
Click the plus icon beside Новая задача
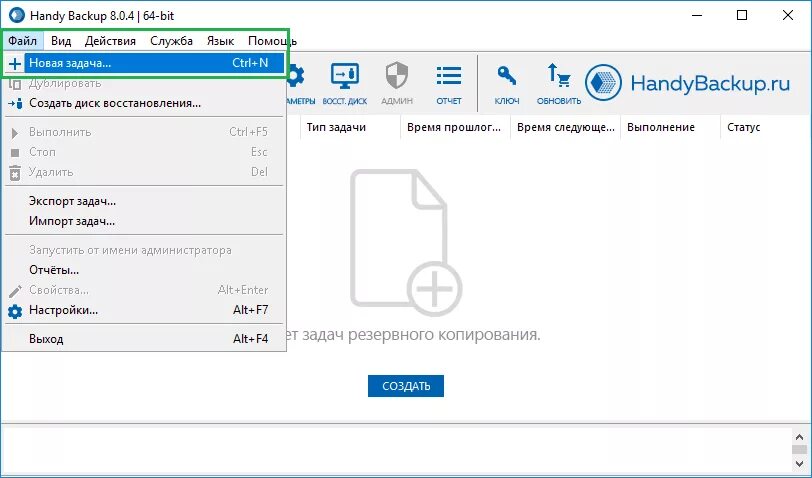click(15, 64)
